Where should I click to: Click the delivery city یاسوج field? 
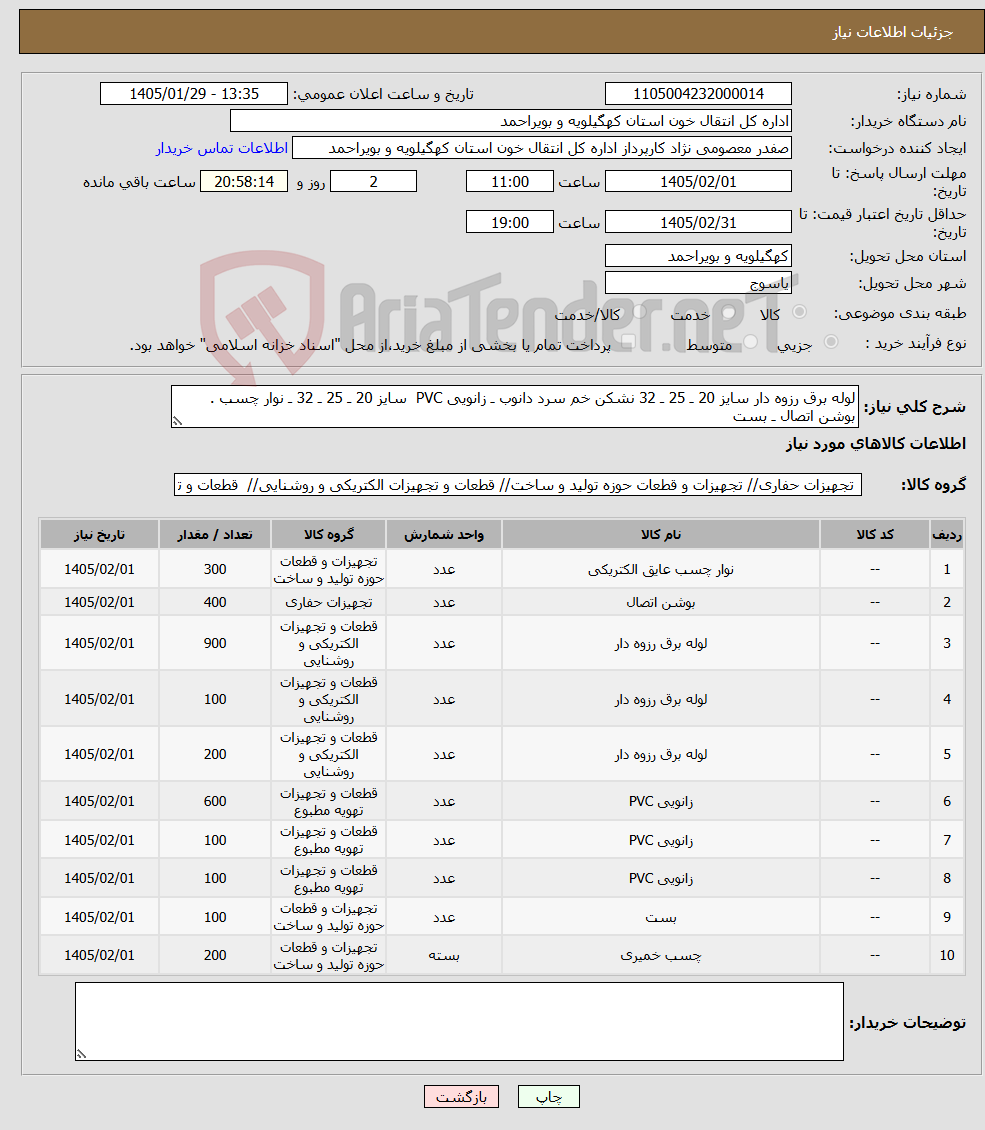pyautogui.click(x=698, y=282)
